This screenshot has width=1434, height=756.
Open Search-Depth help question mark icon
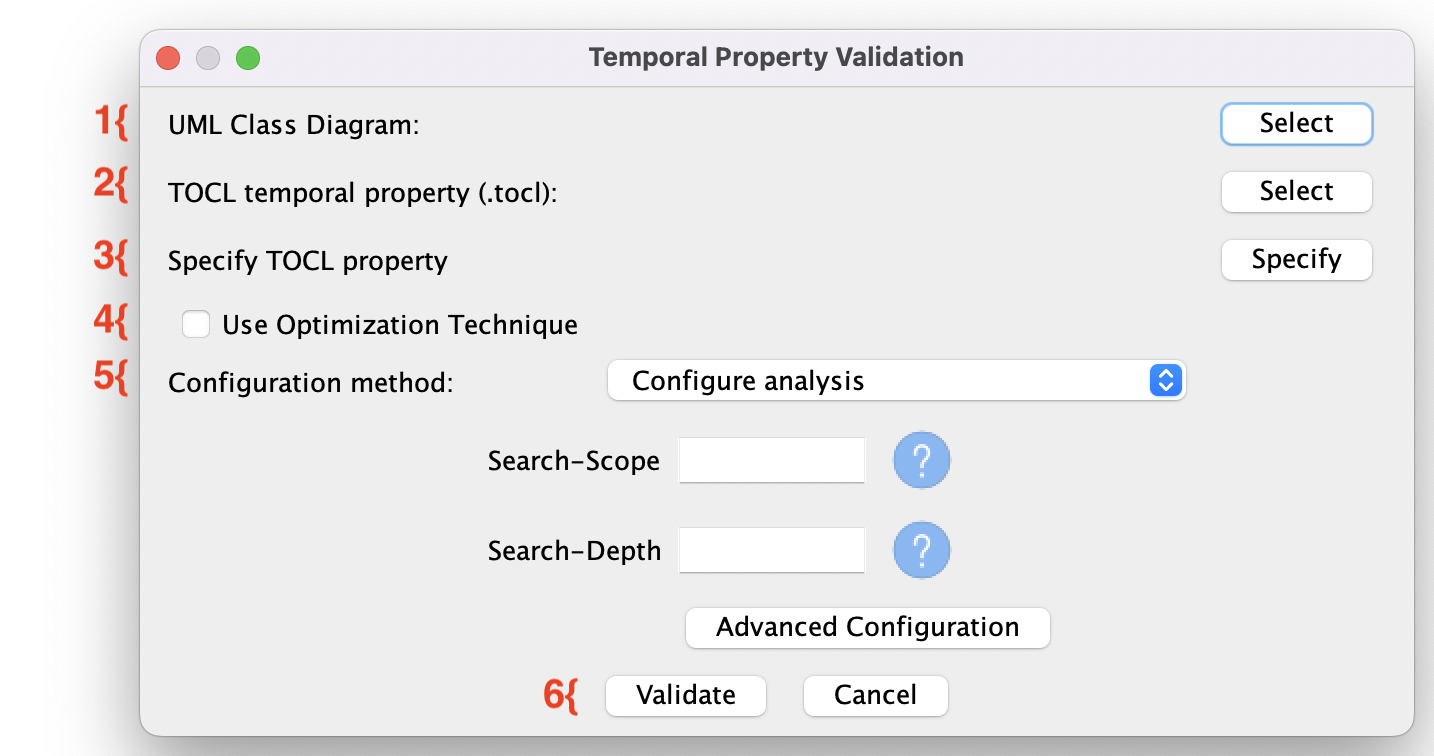[921, 550]
